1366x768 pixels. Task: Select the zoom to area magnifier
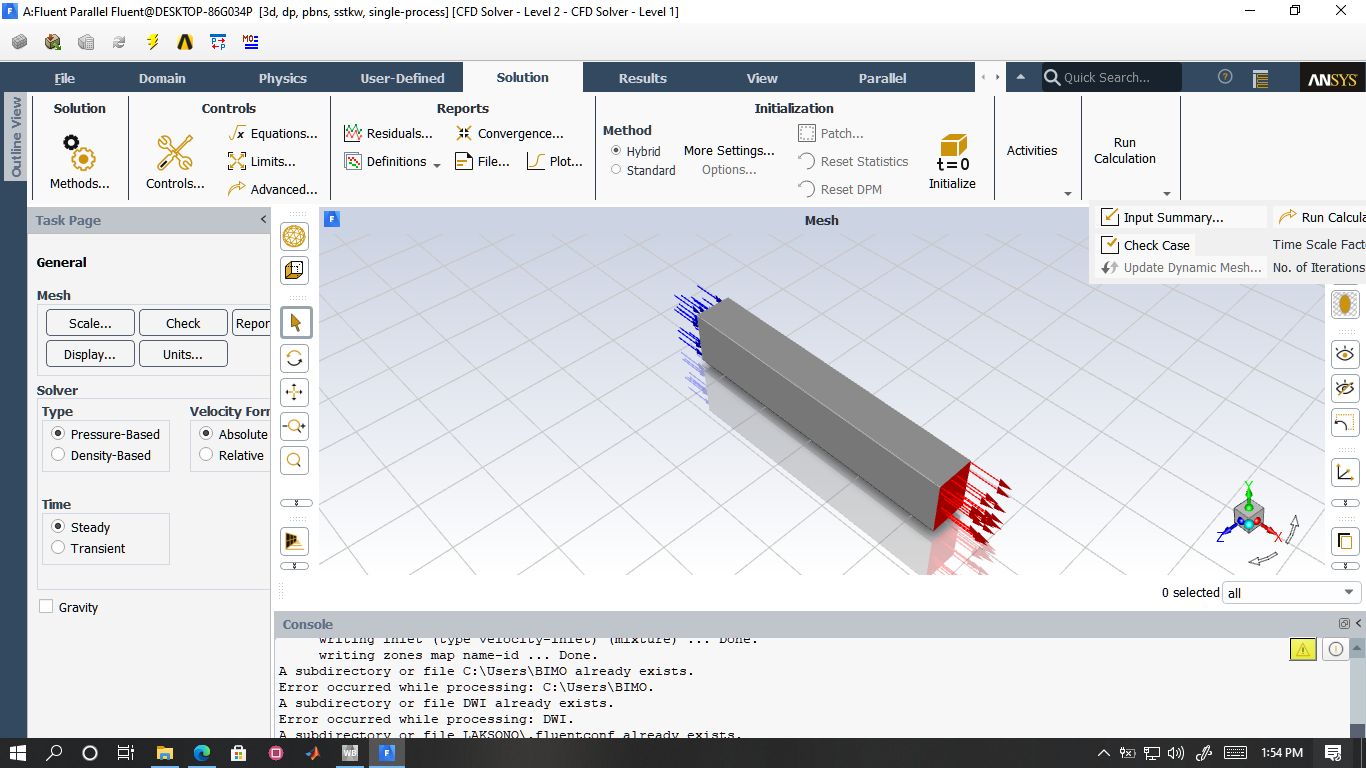point(294,460)
